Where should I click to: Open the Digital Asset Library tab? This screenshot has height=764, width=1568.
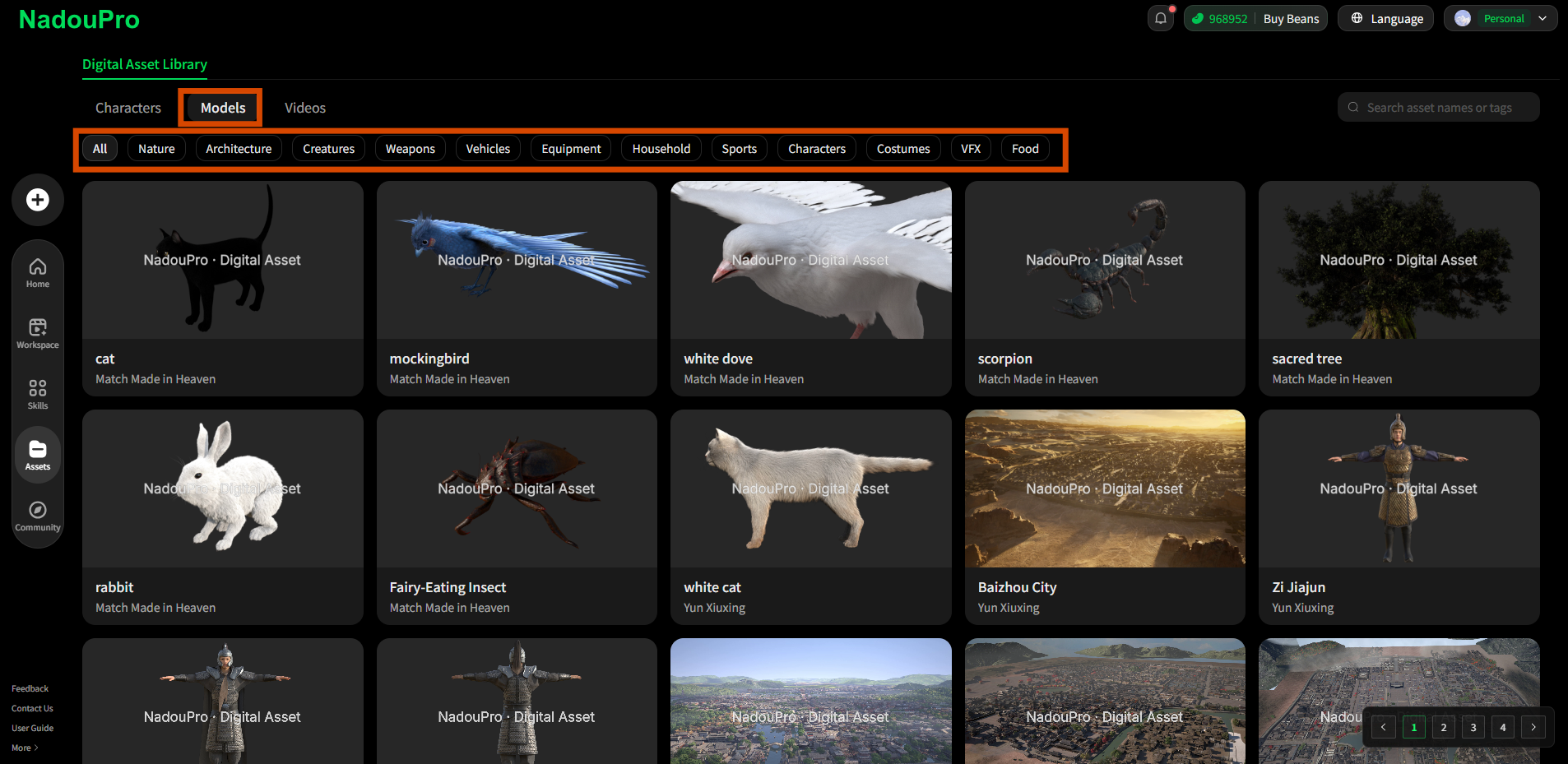tap(145, 64)
